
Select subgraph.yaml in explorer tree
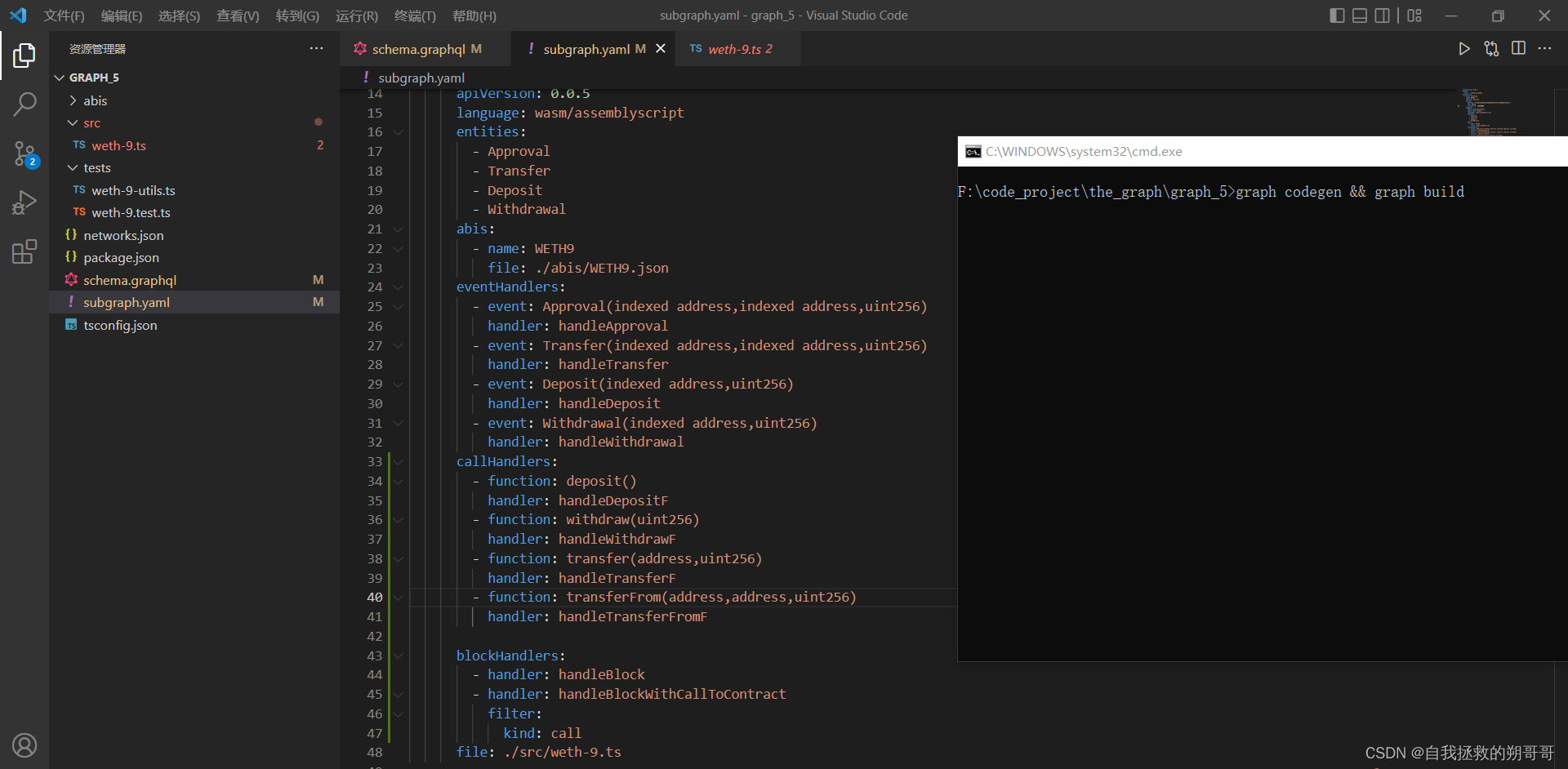pyautogui.click(x=194, y=302)
